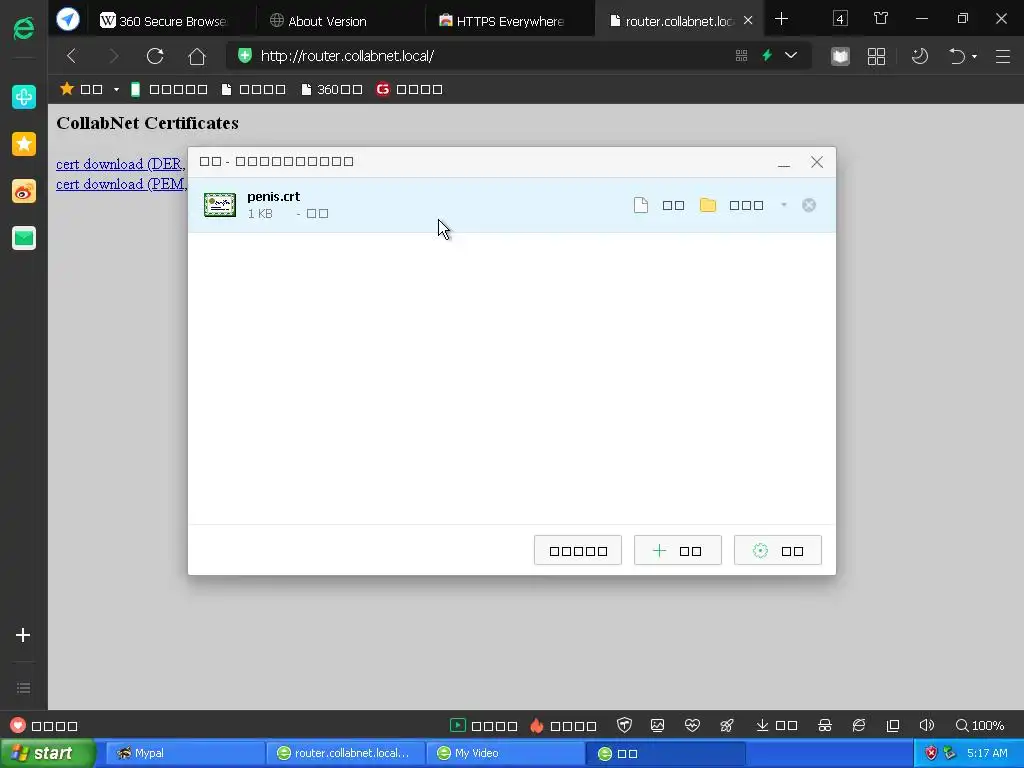1024x768 pixels.
Task: Open the apps grid toolbar icon
Action: coord(876,56)
